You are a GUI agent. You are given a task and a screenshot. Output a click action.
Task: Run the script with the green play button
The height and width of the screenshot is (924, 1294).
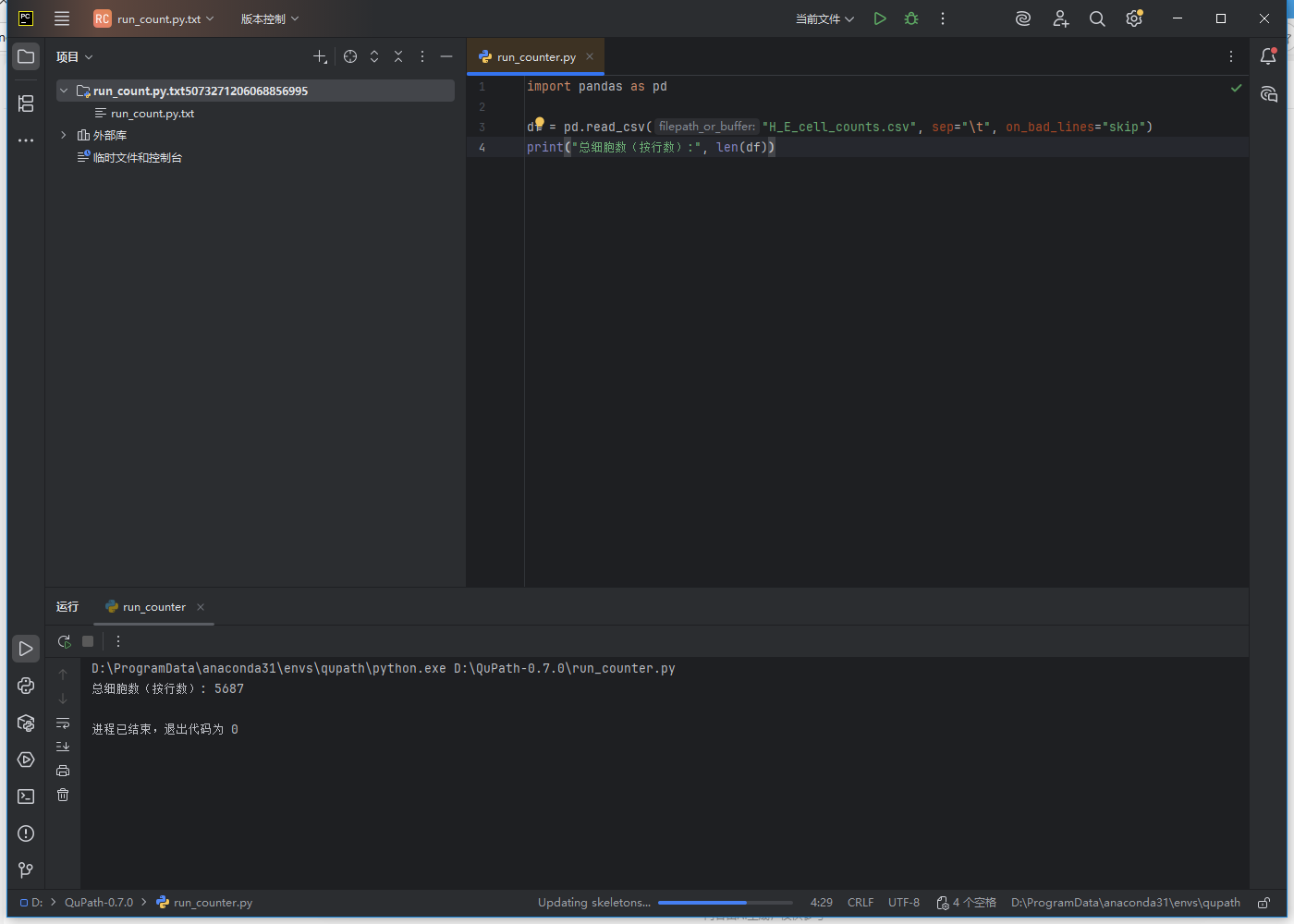[879, 18]
